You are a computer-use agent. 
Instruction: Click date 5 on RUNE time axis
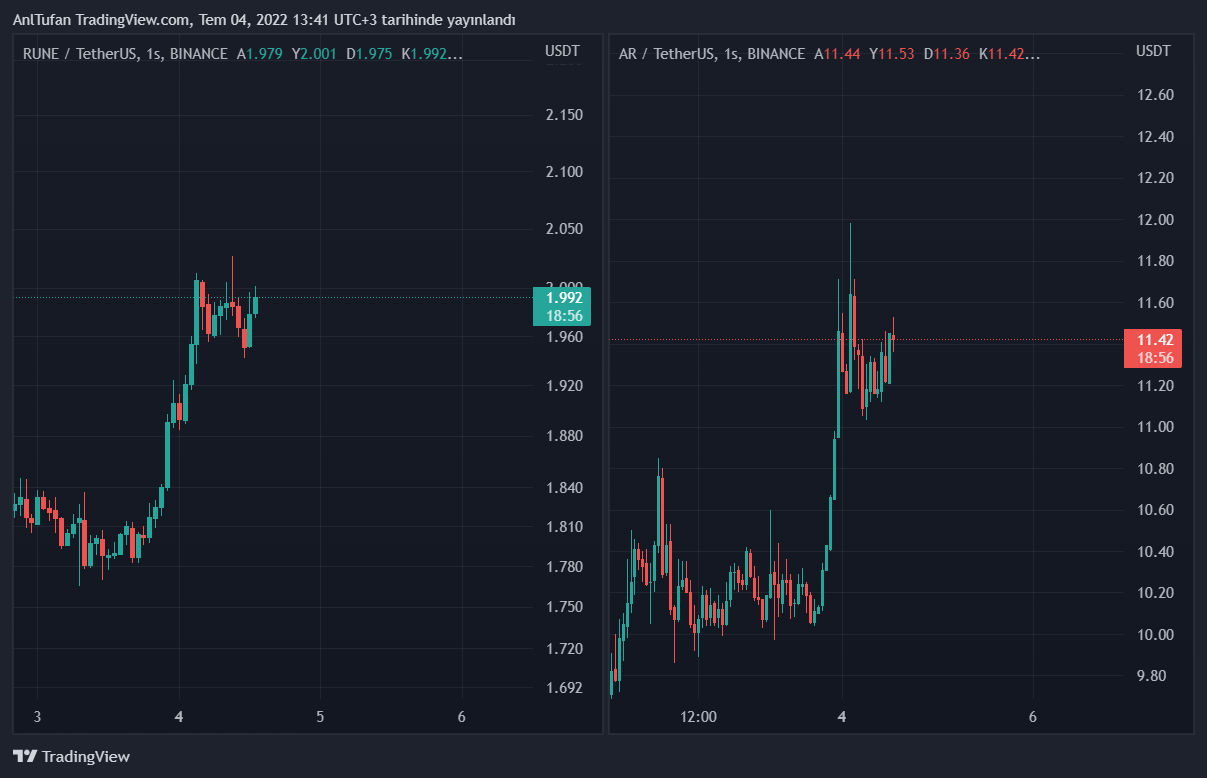tap(320, 717)
